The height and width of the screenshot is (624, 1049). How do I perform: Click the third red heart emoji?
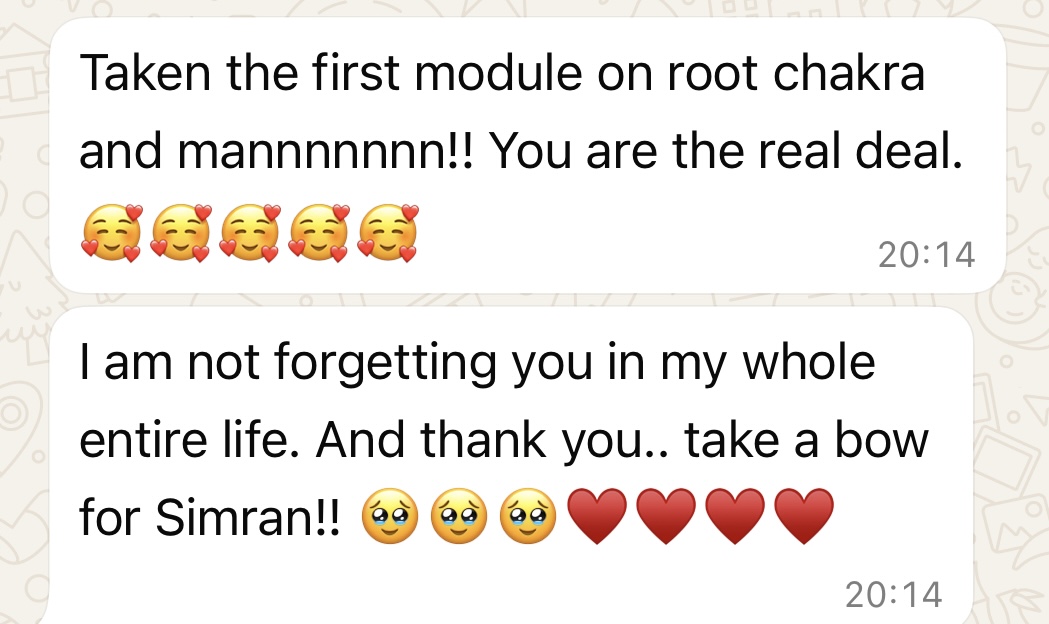click(x=734, y=519)
